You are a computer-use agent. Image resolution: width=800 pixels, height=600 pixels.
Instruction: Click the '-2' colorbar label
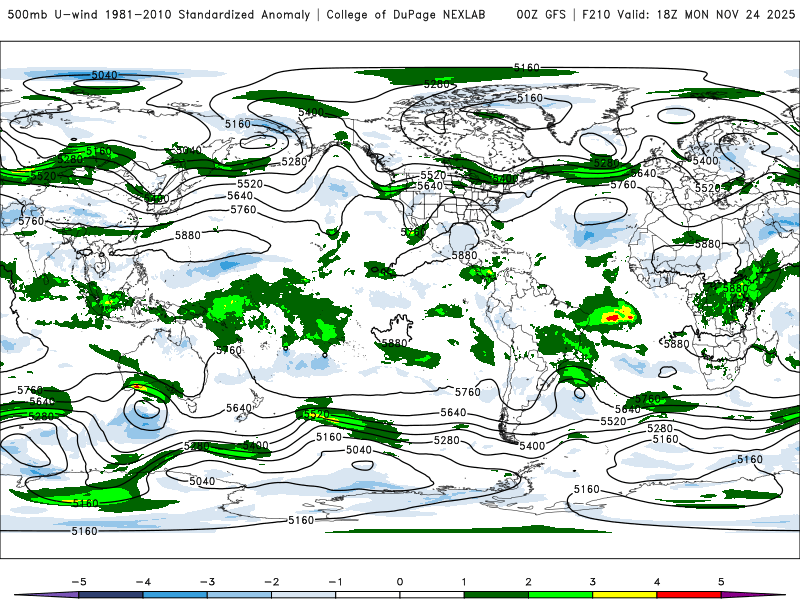(271, 582)
